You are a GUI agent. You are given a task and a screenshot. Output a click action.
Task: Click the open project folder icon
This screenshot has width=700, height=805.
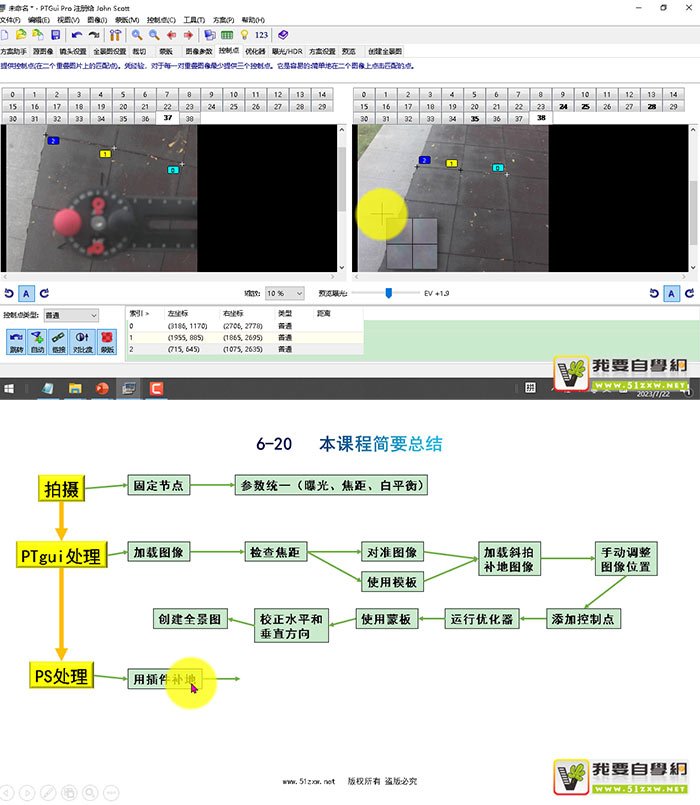[21, 35]
